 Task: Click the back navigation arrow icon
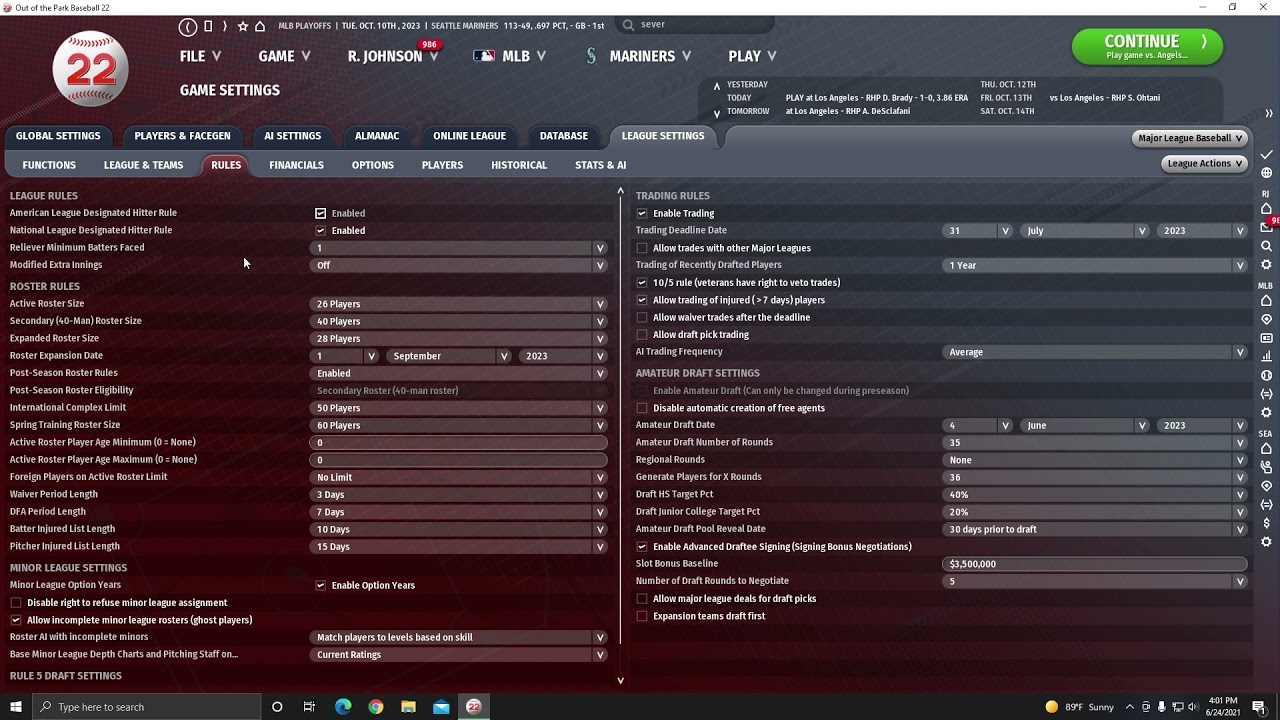[188, 26]
